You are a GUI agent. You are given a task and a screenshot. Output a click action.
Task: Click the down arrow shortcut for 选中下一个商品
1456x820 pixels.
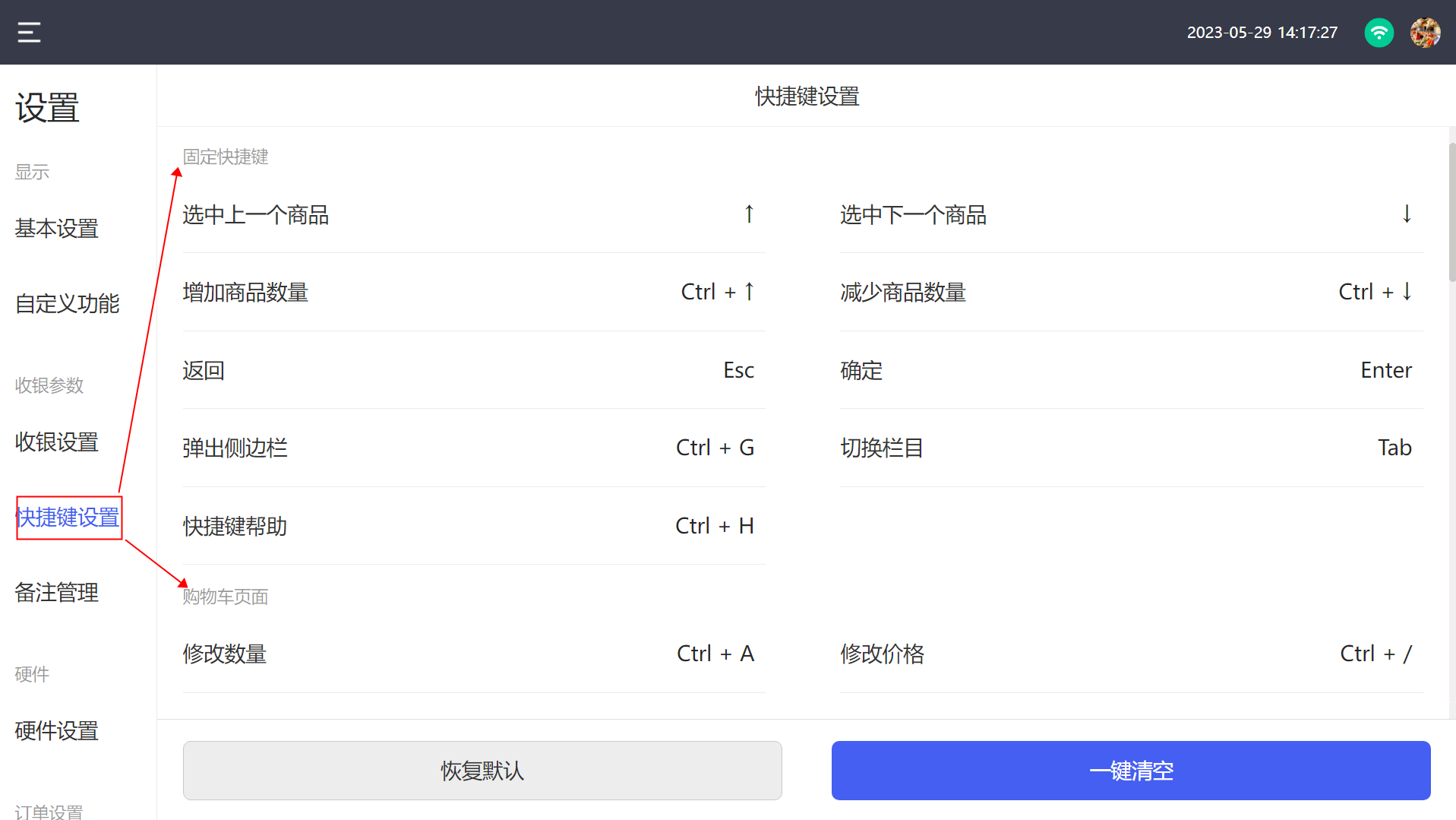(1407, 215)
